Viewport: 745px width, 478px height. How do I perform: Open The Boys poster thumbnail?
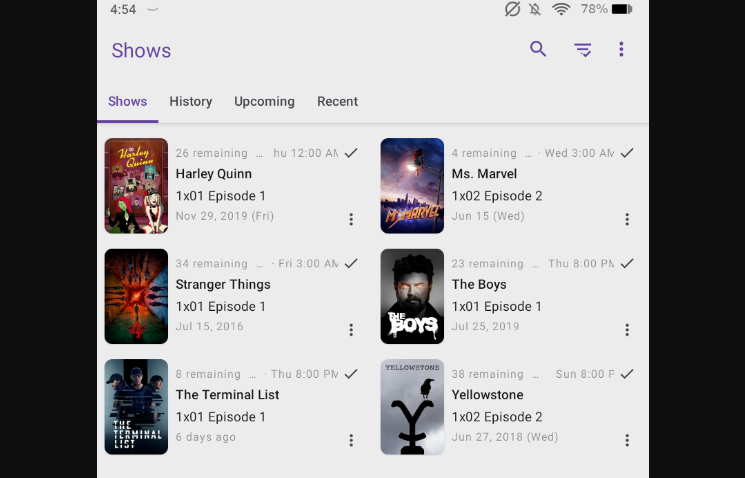[x=412, y=296]
